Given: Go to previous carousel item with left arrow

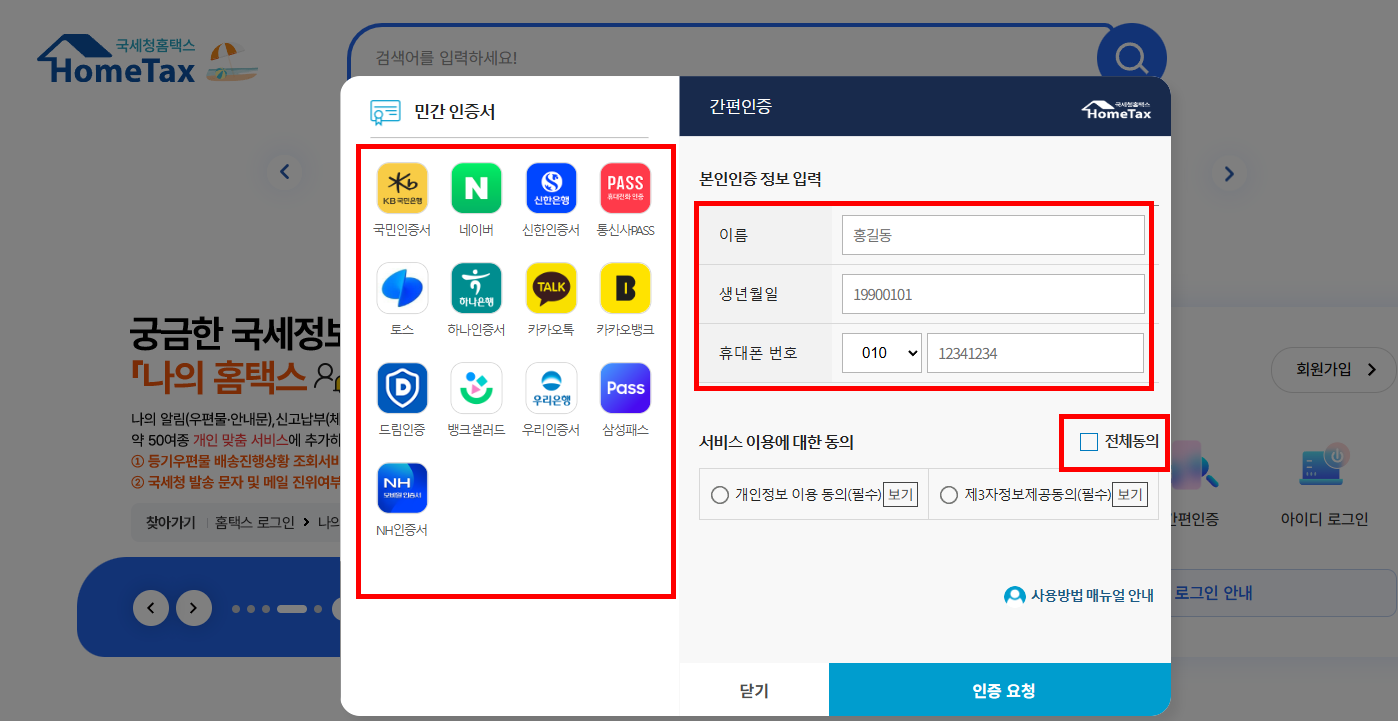Looking at the screenshot, I should tap(284, 172).
